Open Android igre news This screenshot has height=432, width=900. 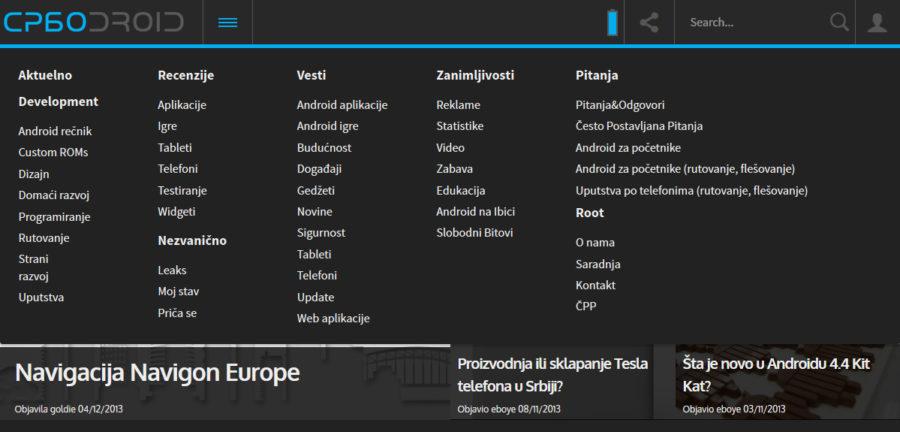328,126
